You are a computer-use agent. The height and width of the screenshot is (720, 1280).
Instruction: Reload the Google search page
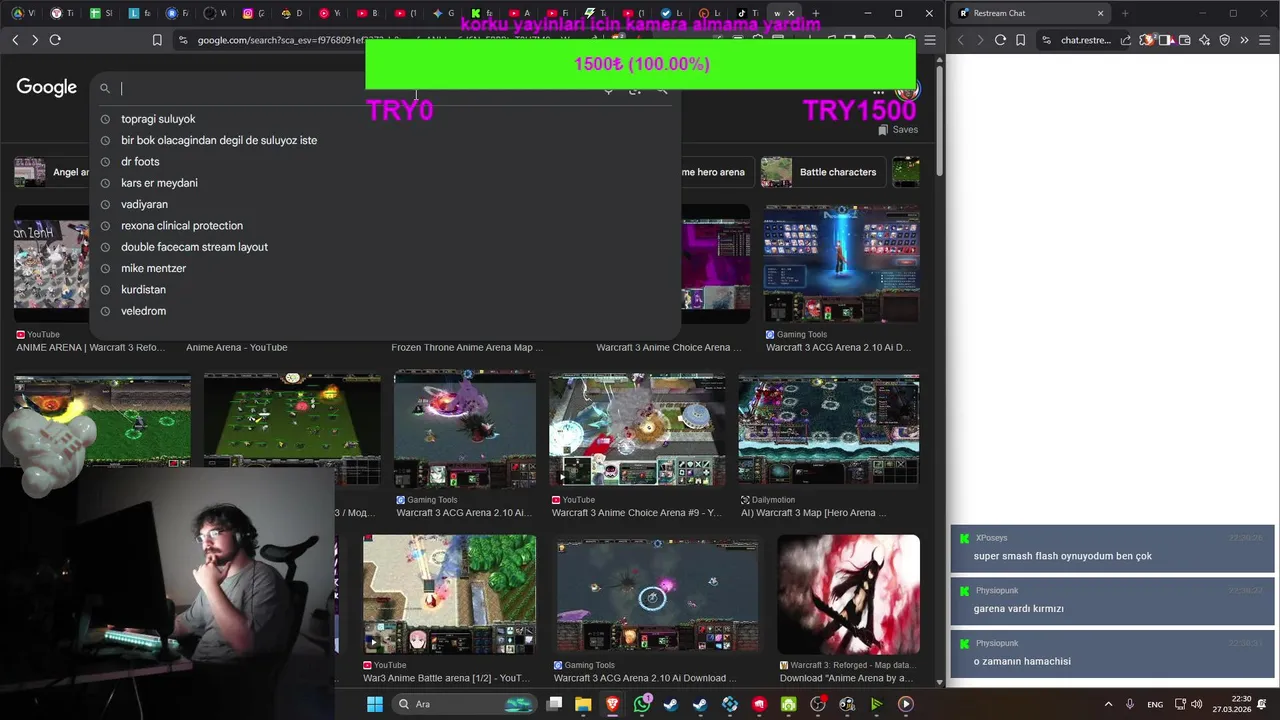point(55,40)
